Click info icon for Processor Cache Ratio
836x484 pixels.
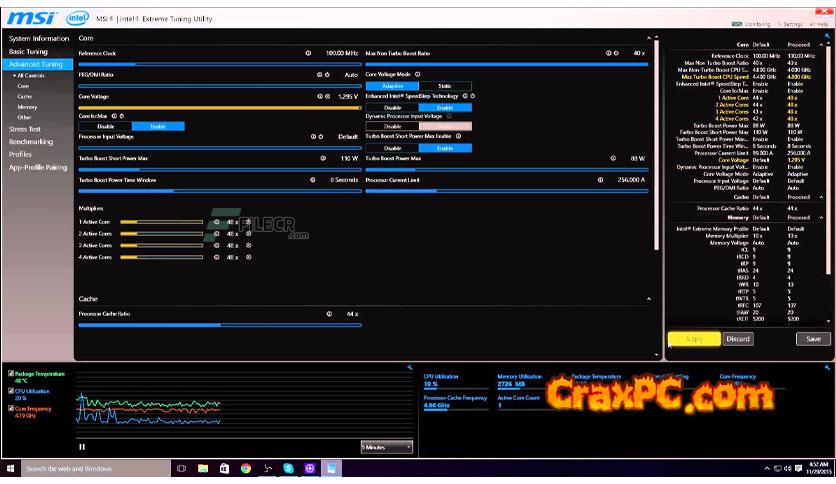[x=329, y=314]
